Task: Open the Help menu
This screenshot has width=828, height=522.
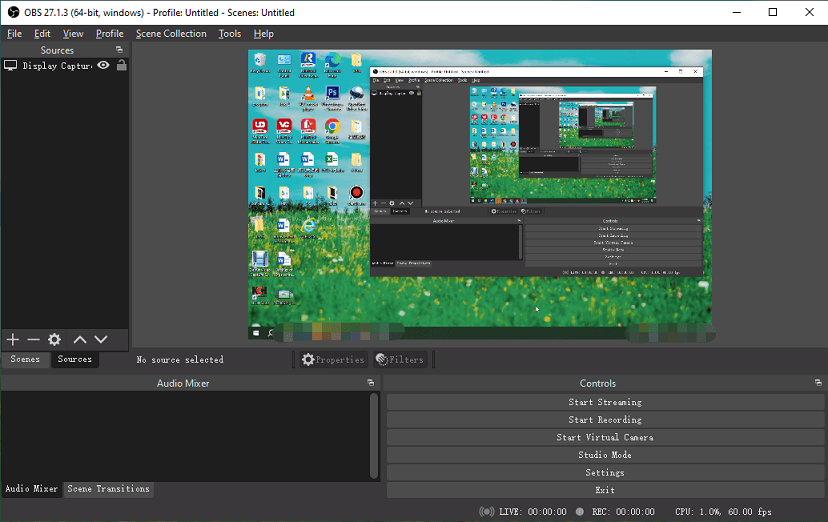Action: (264, 33)
